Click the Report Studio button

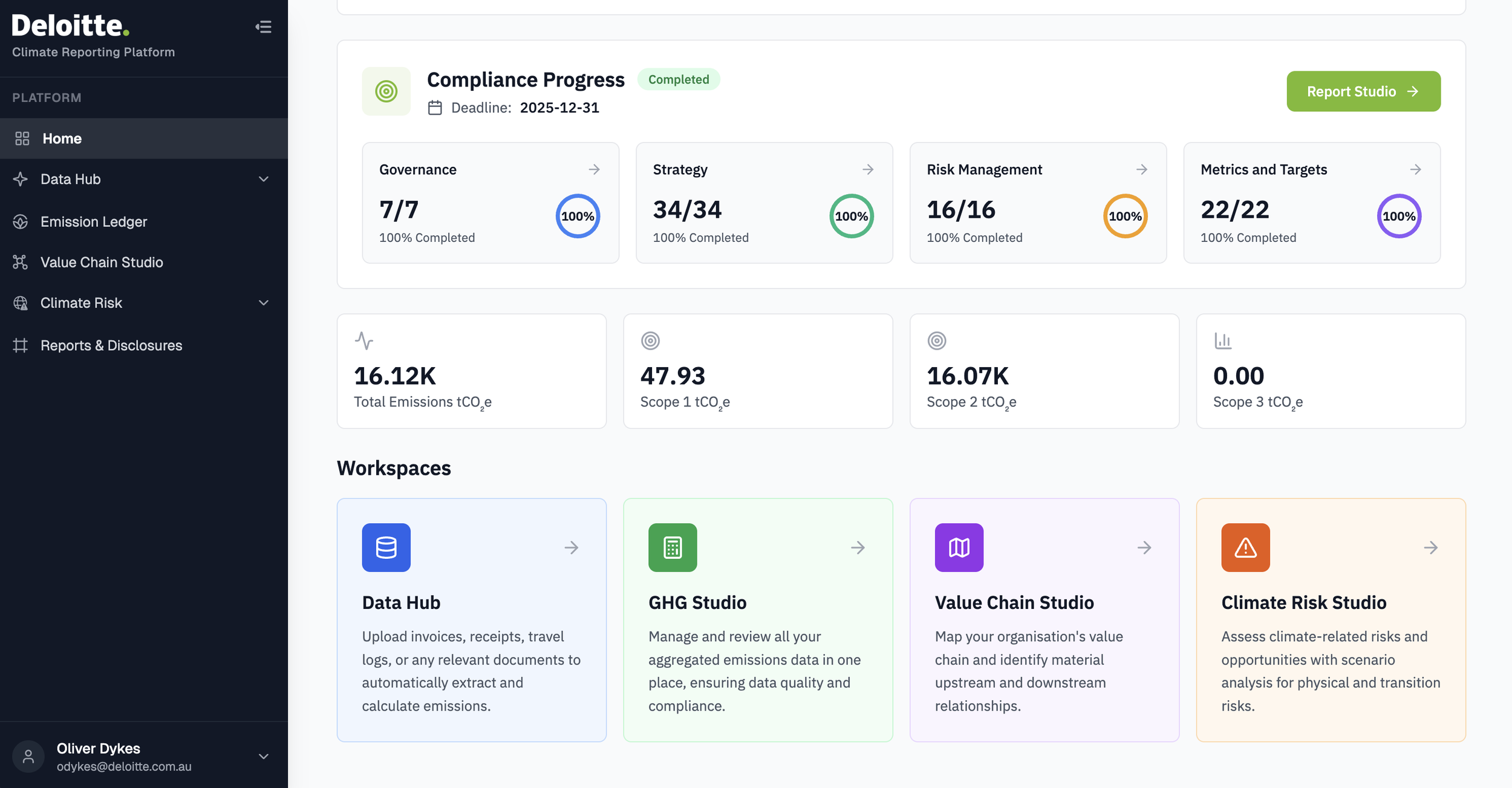click(x=1363, y=91)
